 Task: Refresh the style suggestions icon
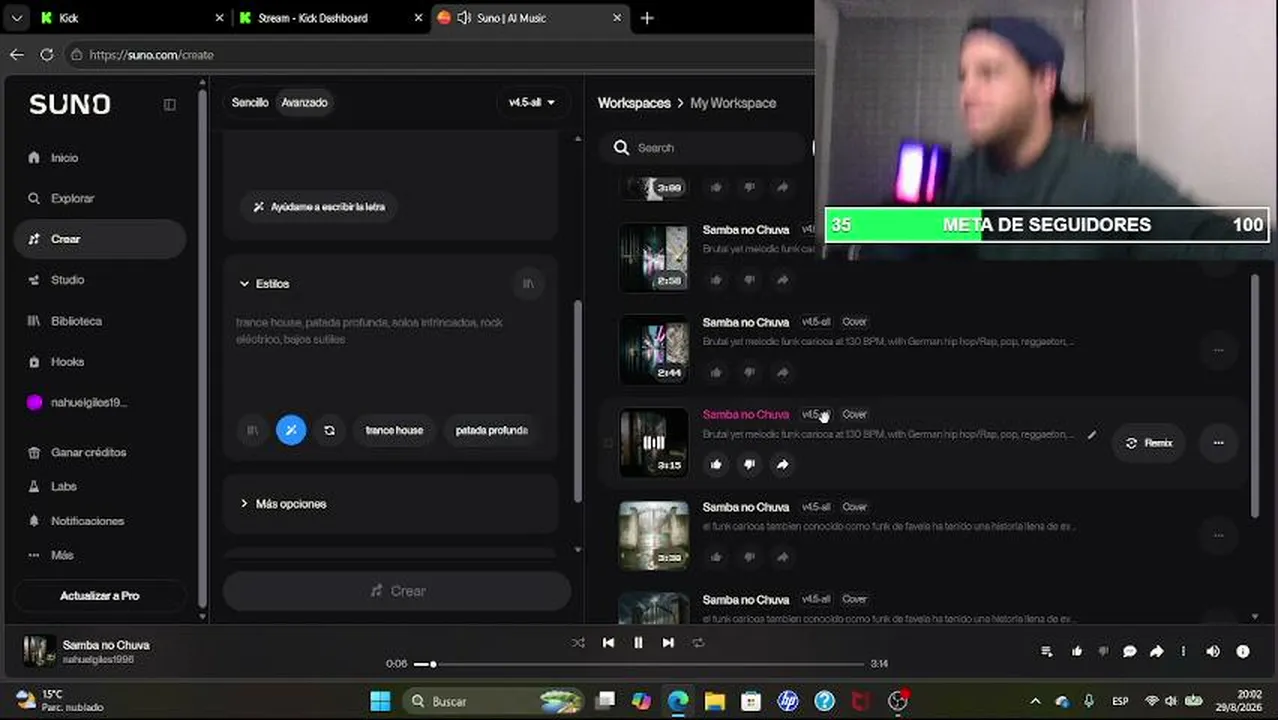(x=329, y=430)
